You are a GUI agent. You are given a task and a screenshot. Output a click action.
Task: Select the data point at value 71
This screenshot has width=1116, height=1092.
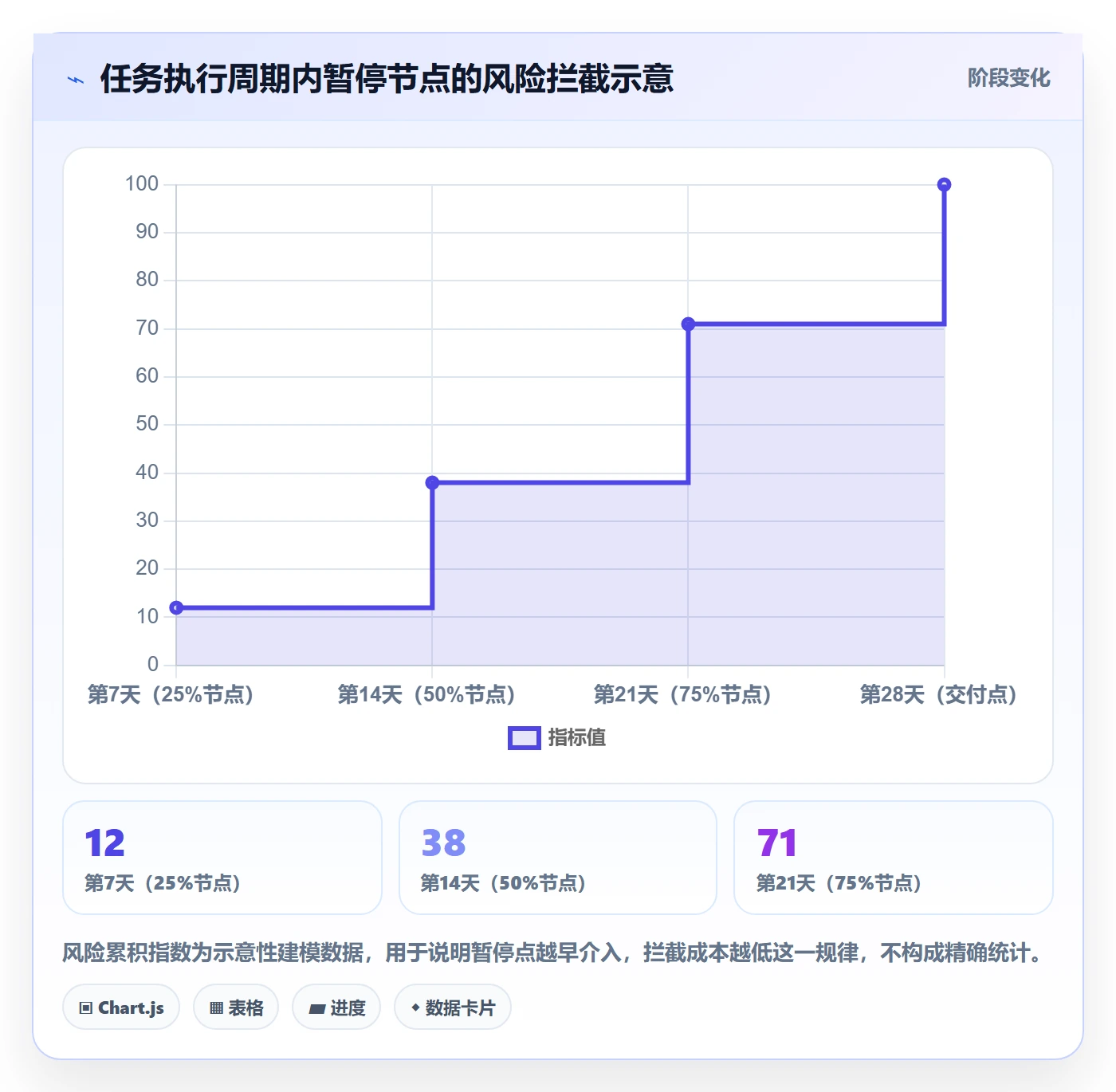(688, 324)
